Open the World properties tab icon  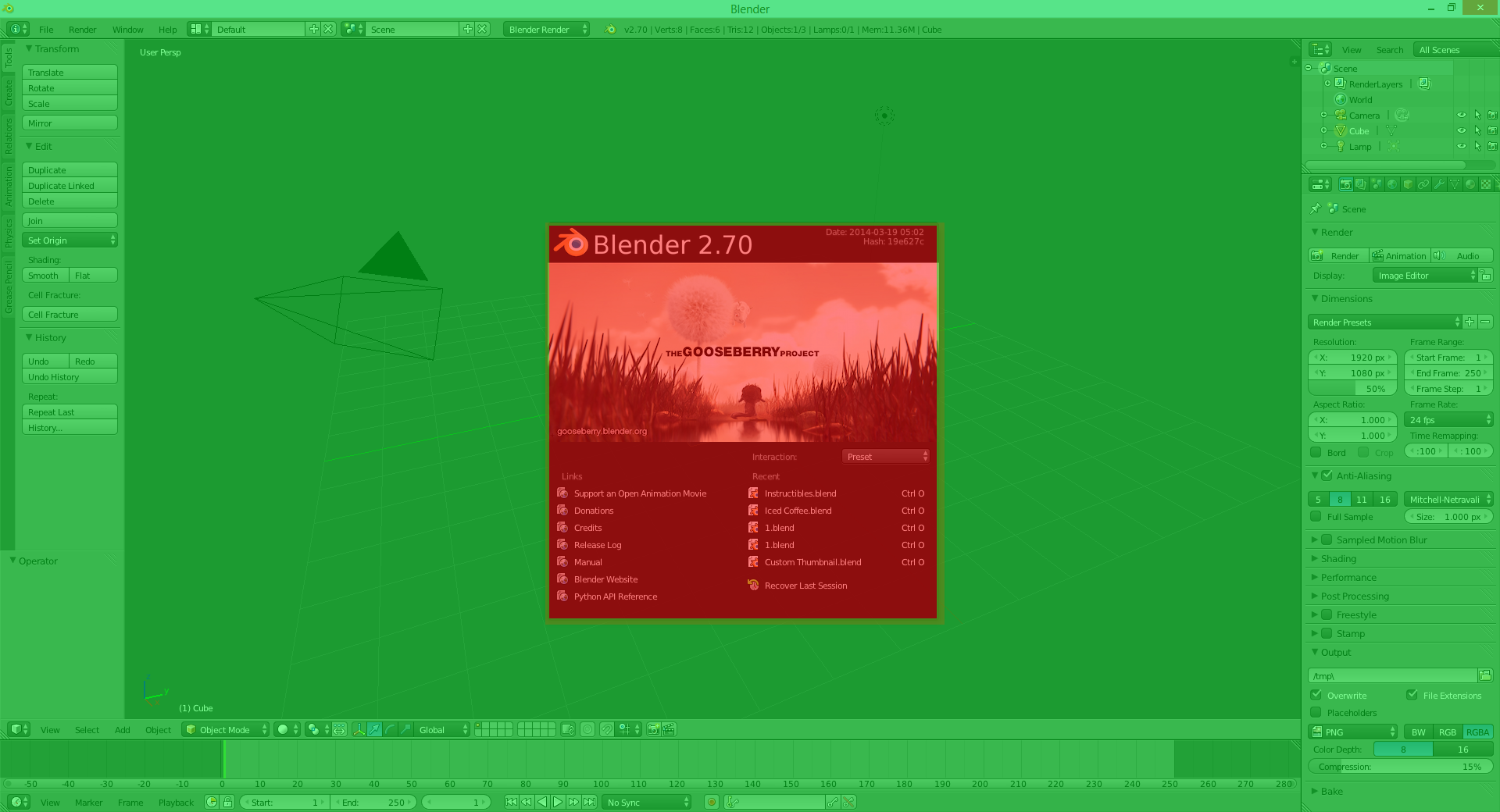(1392, 184)
